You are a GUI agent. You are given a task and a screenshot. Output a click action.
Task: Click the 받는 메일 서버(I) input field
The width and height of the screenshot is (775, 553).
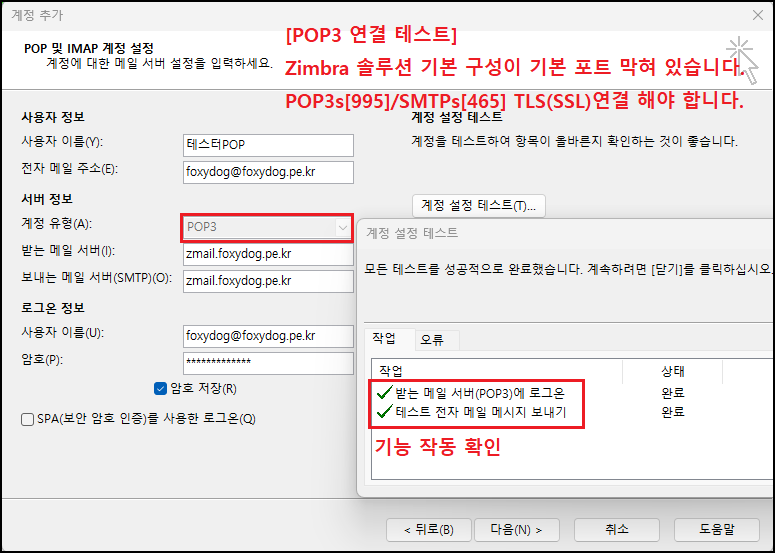point(268,255)
